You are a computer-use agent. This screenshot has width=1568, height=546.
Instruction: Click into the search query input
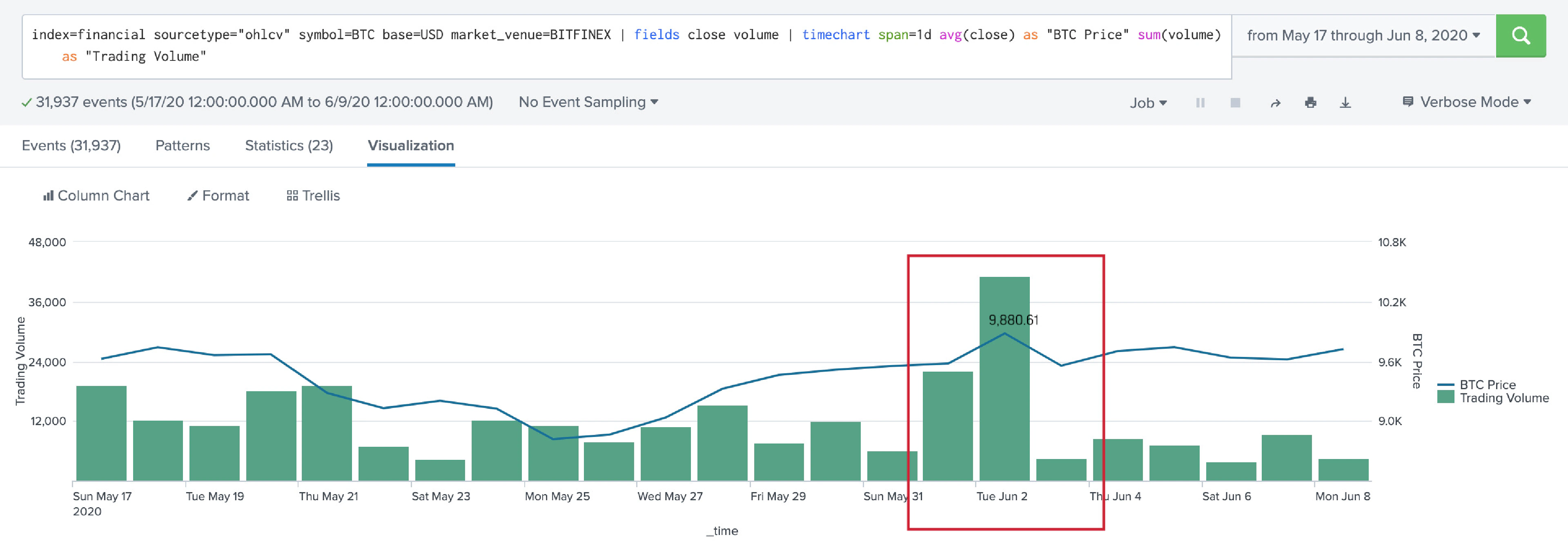click(626, 46)
